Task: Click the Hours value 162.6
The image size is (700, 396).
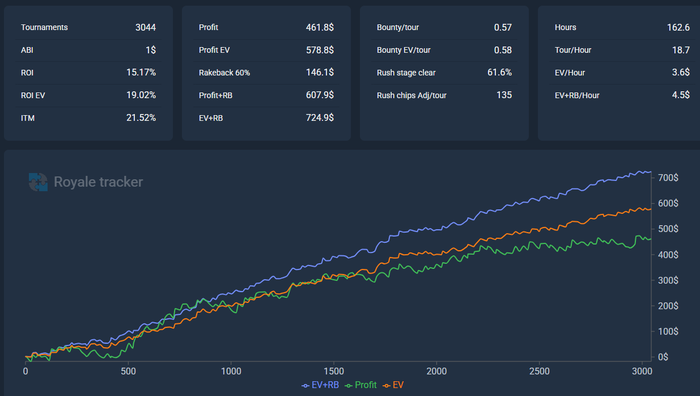Action: pos(678,27)
